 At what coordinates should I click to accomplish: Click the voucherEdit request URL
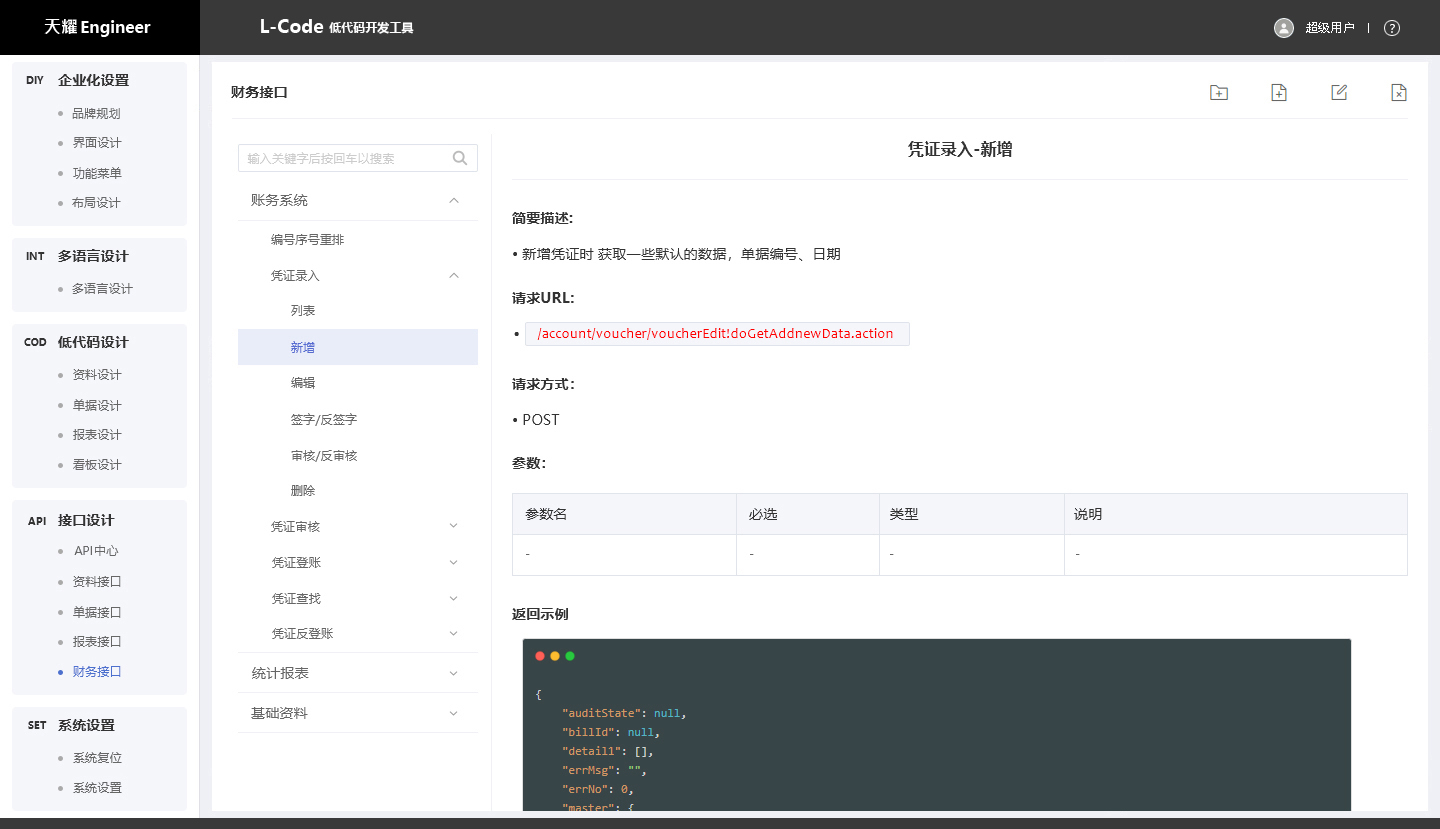(x=715, y=334)
